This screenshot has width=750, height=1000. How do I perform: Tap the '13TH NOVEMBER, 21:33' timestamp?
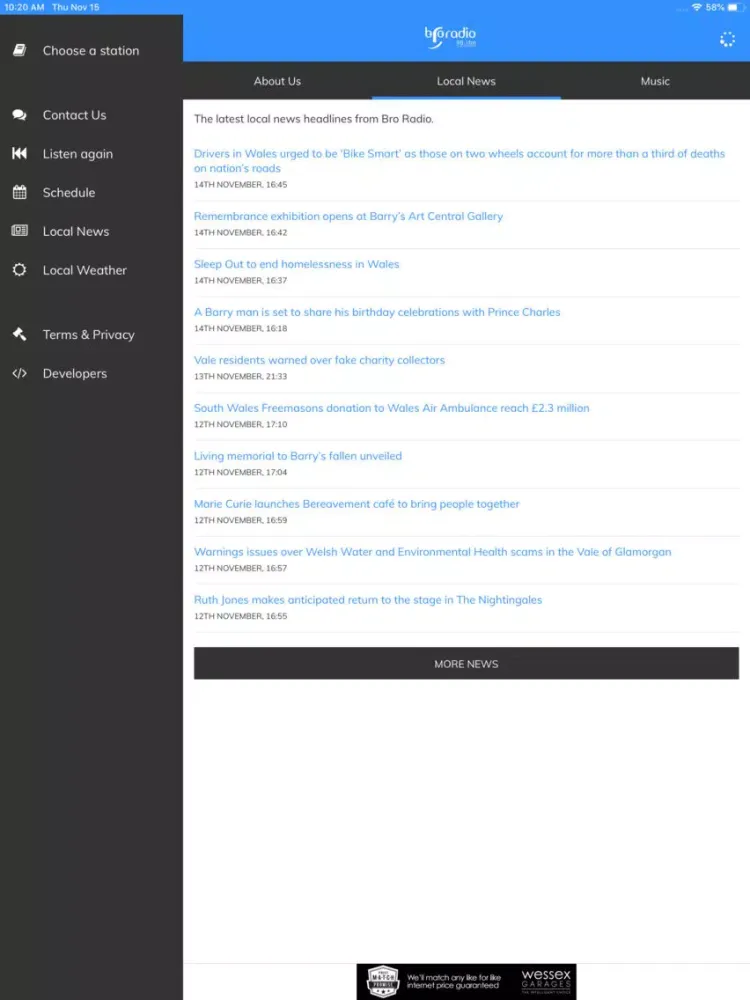[x=240, y=376]
